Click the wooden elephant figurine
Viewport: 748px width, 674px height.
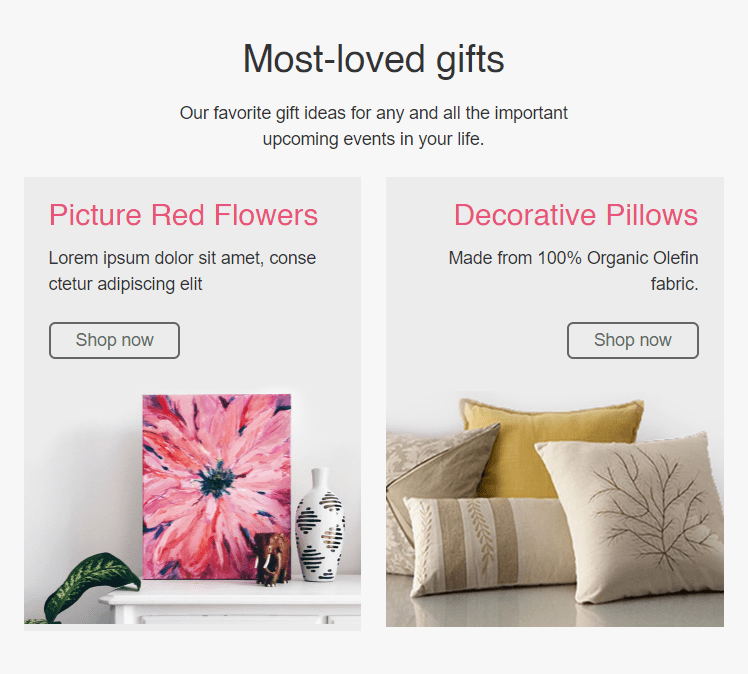[273, 559]
